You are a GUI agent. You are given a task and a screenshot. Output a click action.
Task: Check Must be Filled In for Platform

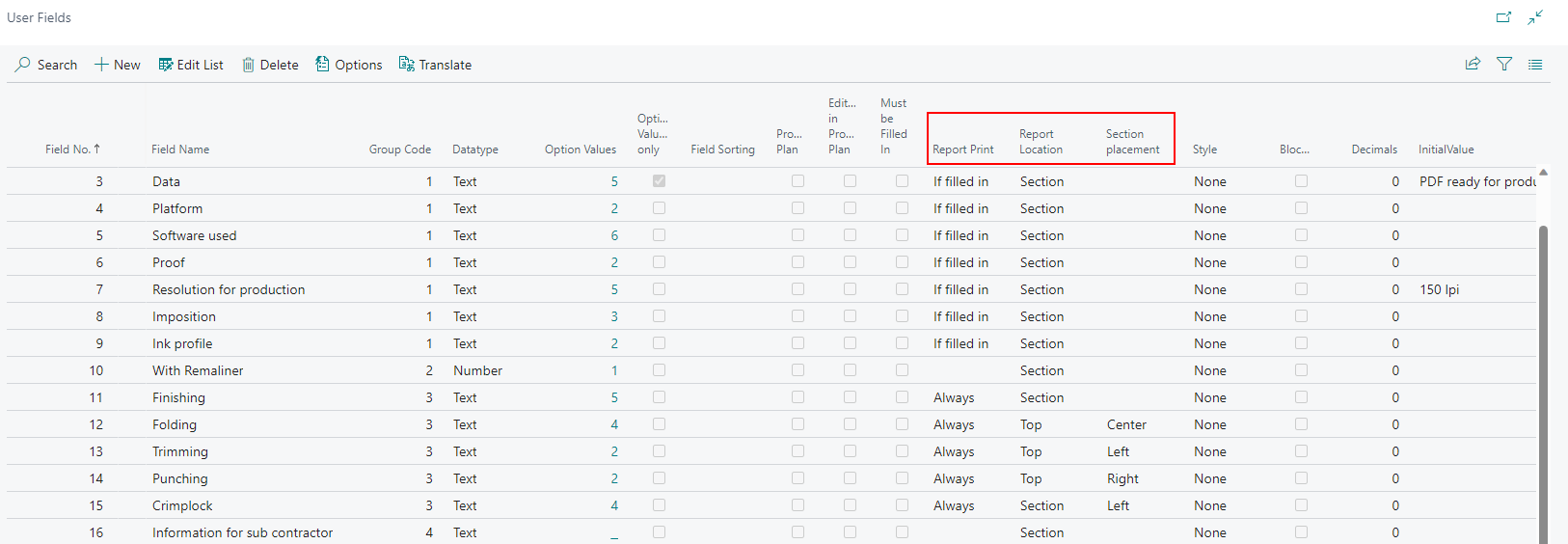pyautogui.click(x=902, y=208)
